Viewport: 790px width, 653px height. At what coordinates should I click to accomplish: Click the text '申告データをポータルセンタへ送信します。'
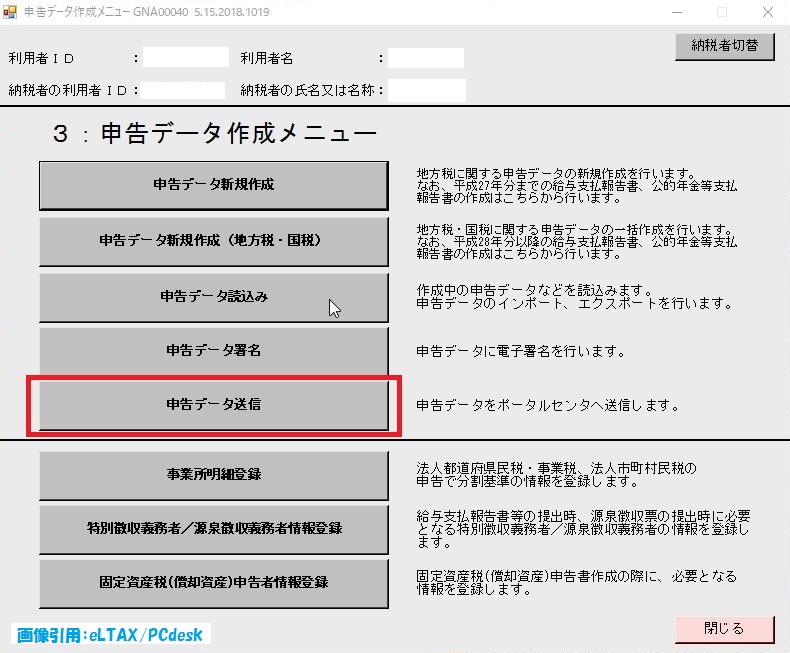[x=548, y=405]
